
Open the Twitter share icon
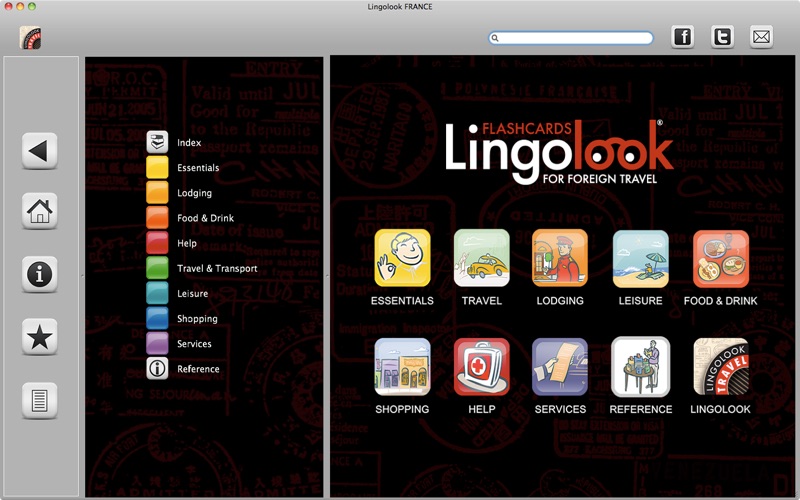coord(722,37)
